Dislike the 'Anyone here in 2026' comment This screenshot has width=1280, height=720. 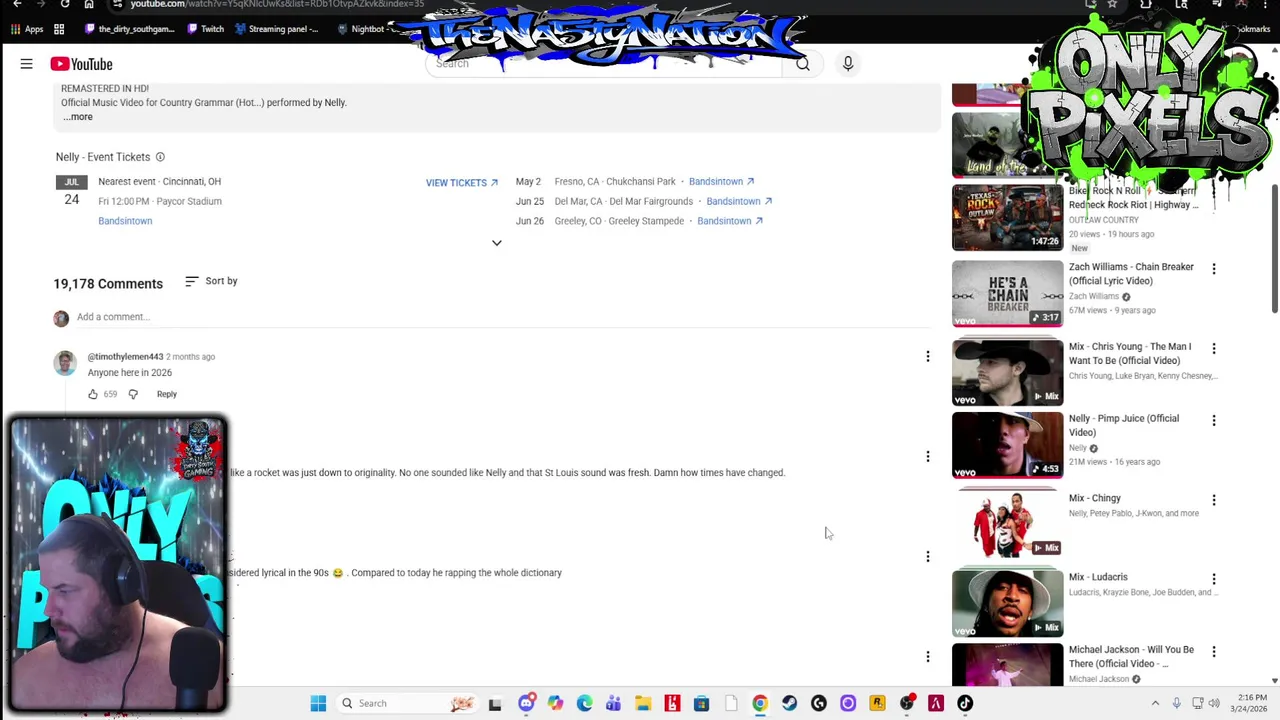pos(133,394)
